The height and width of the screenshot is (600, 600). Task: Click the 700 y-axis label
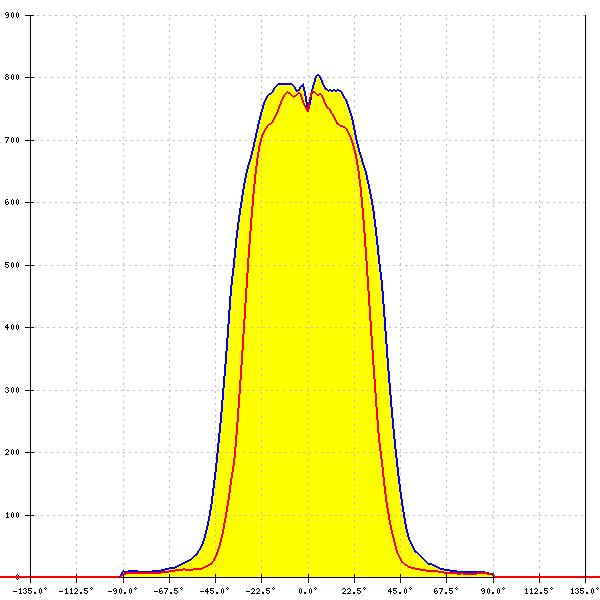[x=12, y=140]
